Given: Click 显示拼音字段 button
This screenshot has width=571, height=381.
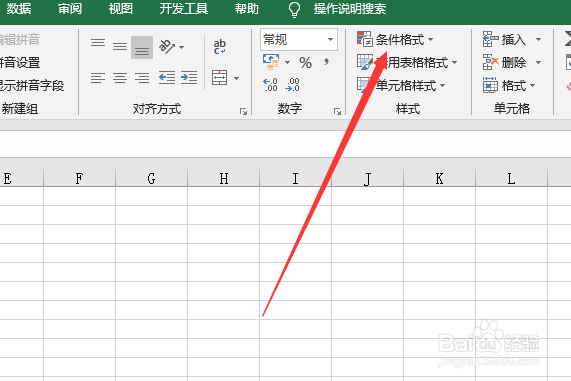Looking at the screenshot, I should pos(32,86).
